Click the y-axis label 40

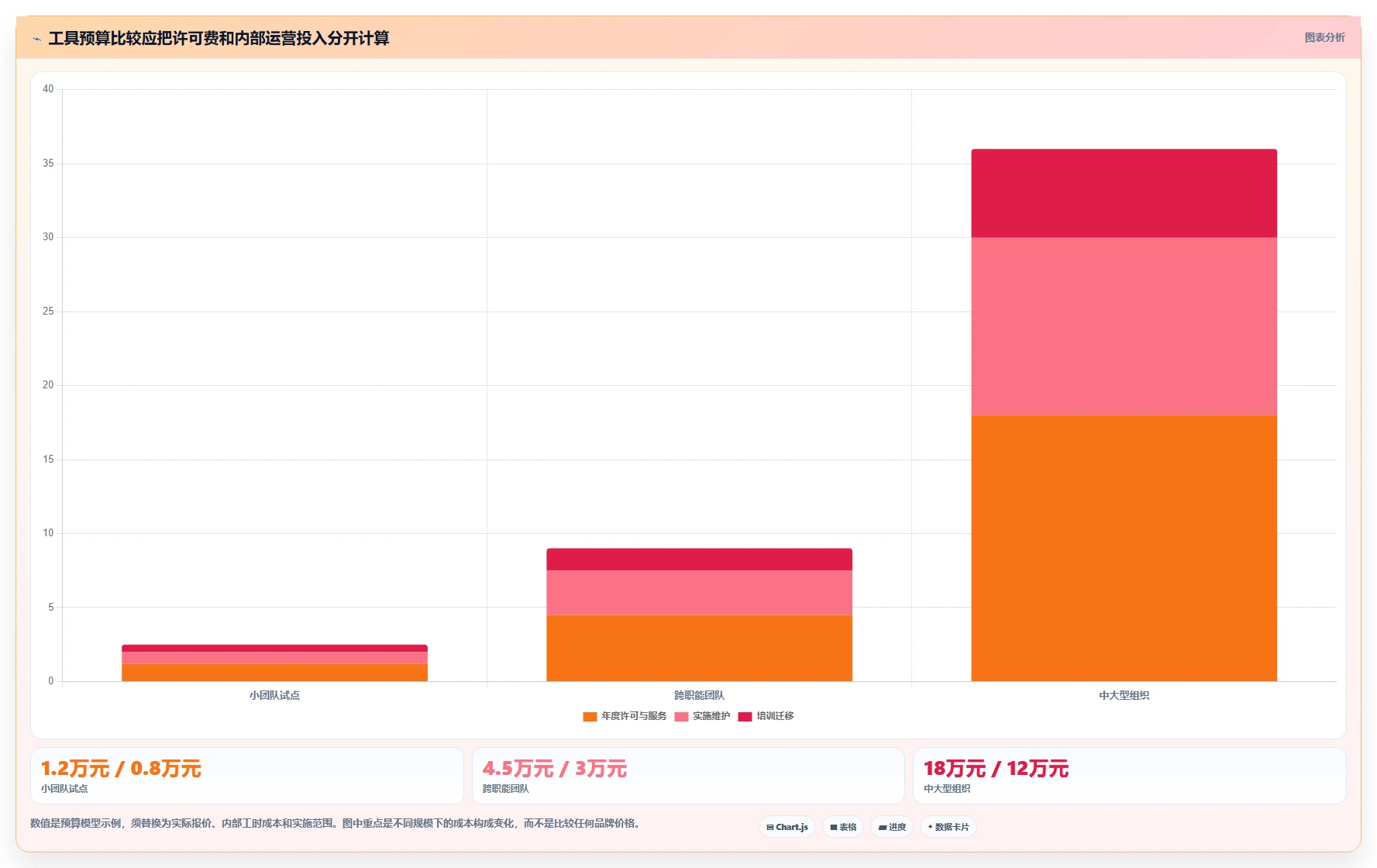coord(48,89)
